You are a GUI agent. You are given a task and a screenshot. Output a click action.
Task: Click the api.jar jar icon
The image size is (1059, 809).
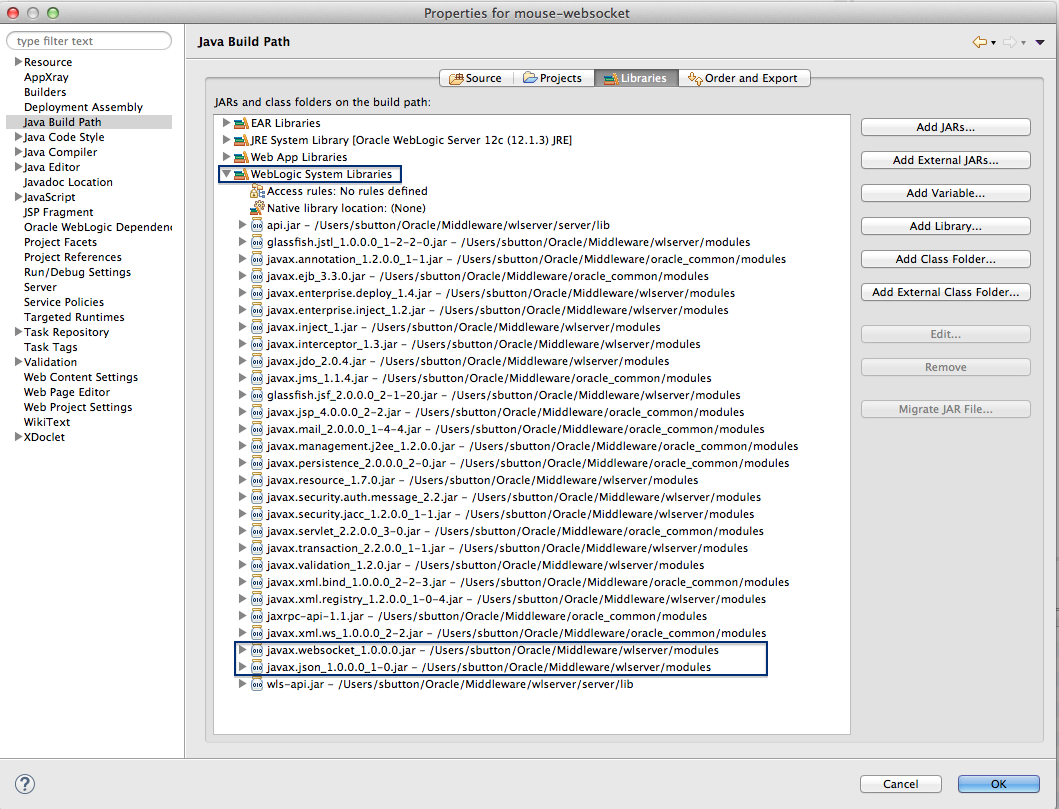(x=257, y=226)
